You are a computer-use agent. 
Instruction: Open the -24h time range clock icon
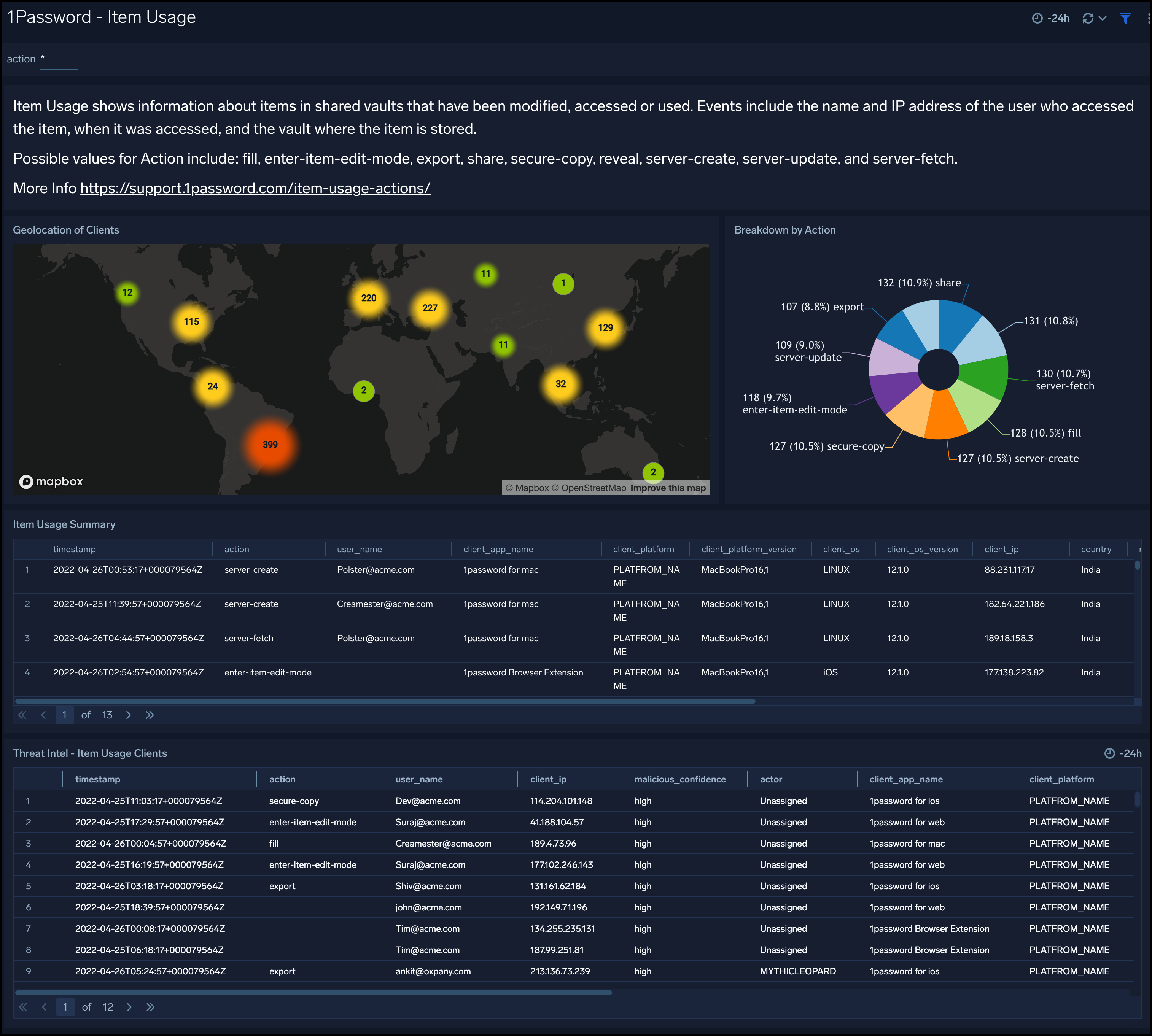(1037, 18)
